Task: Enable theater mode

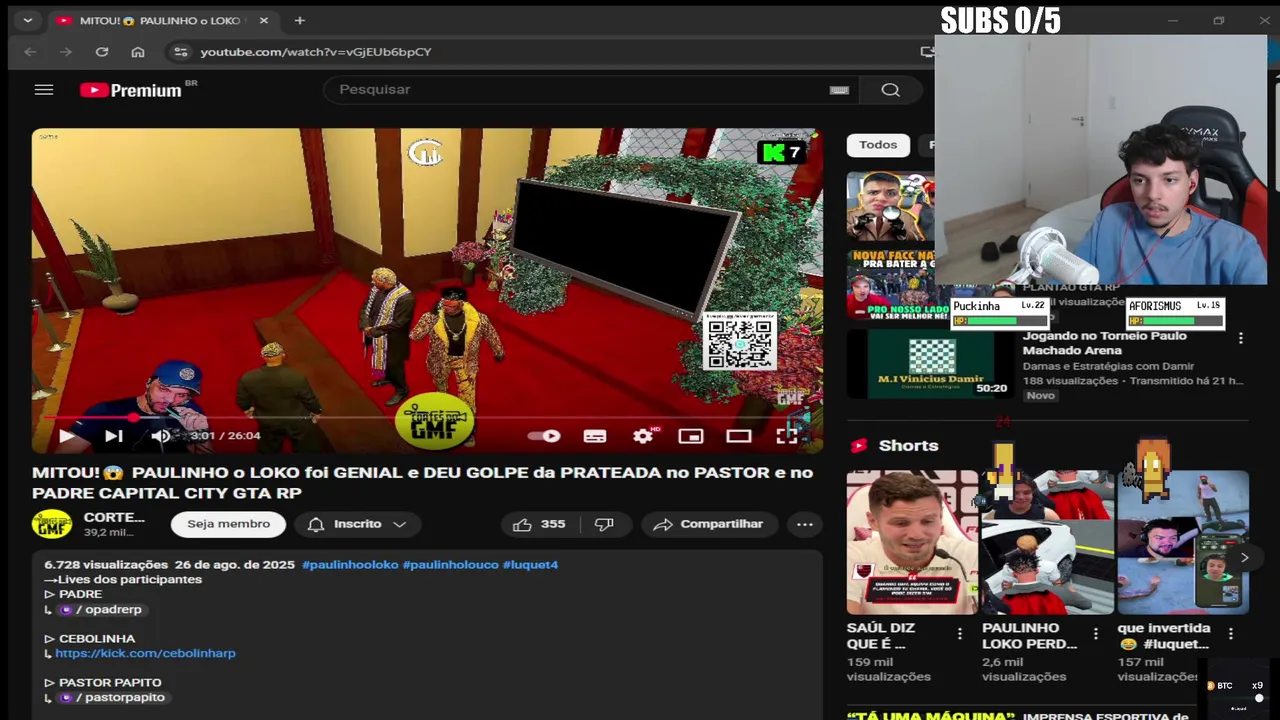Action: tap(739, 436)
